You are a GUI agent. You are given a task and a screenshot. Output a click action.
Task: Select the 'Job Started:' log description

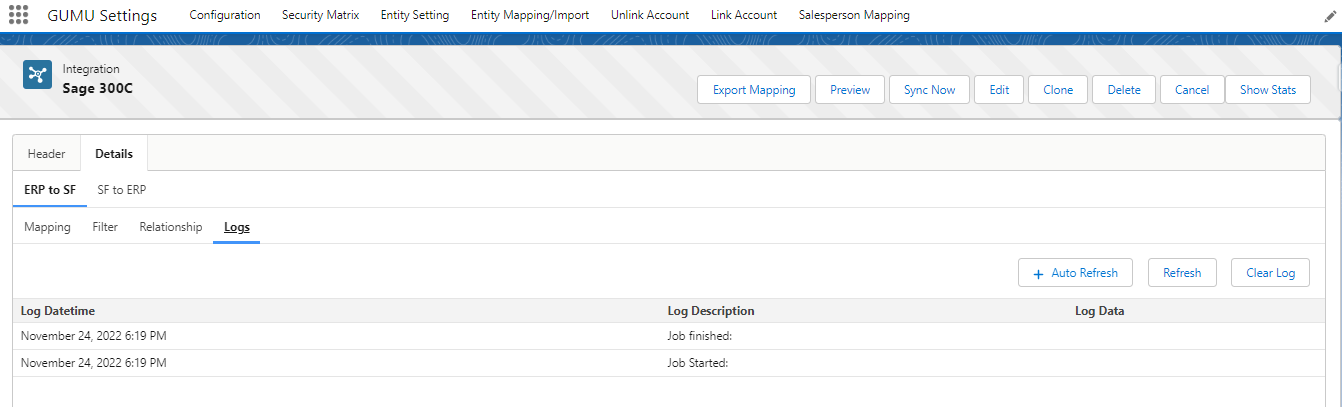point(698,363)
